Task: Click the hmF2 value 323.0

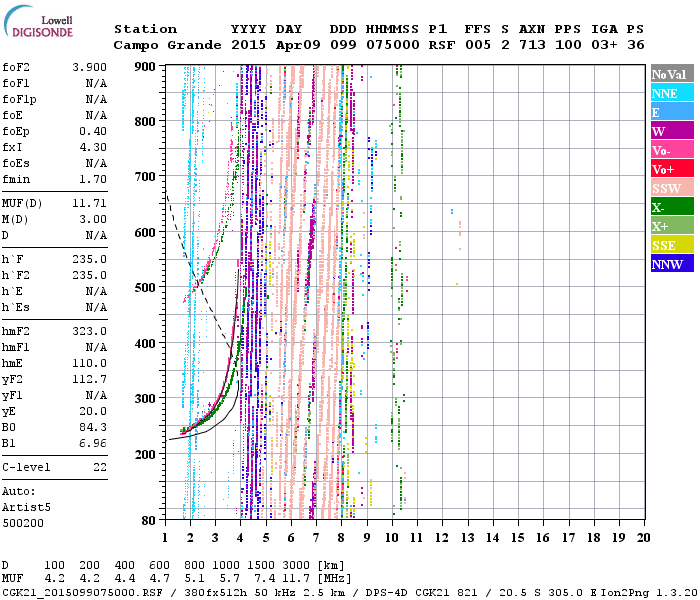Action: tap(89, 332)
